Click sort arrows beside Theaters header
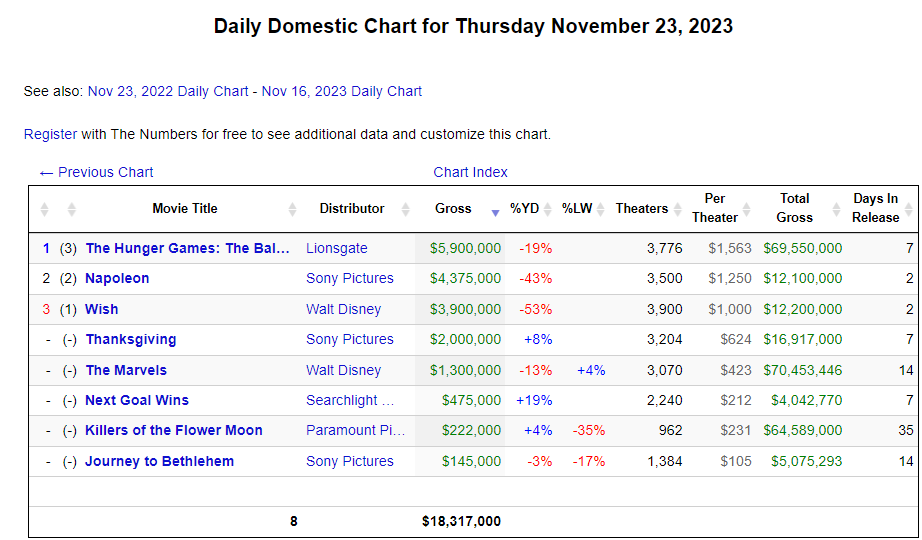922x540 pixels. (x=677, y=209)
